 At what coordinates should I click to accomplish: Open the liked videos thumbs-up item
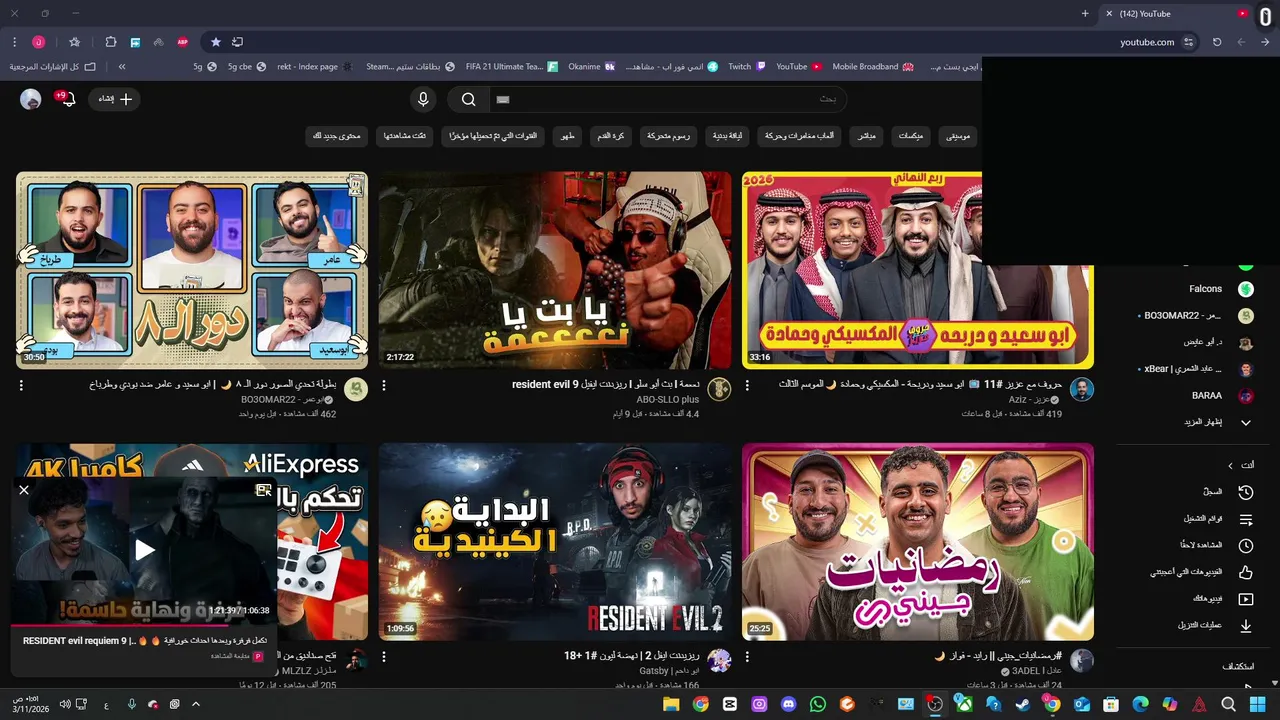pos(1202,572)
